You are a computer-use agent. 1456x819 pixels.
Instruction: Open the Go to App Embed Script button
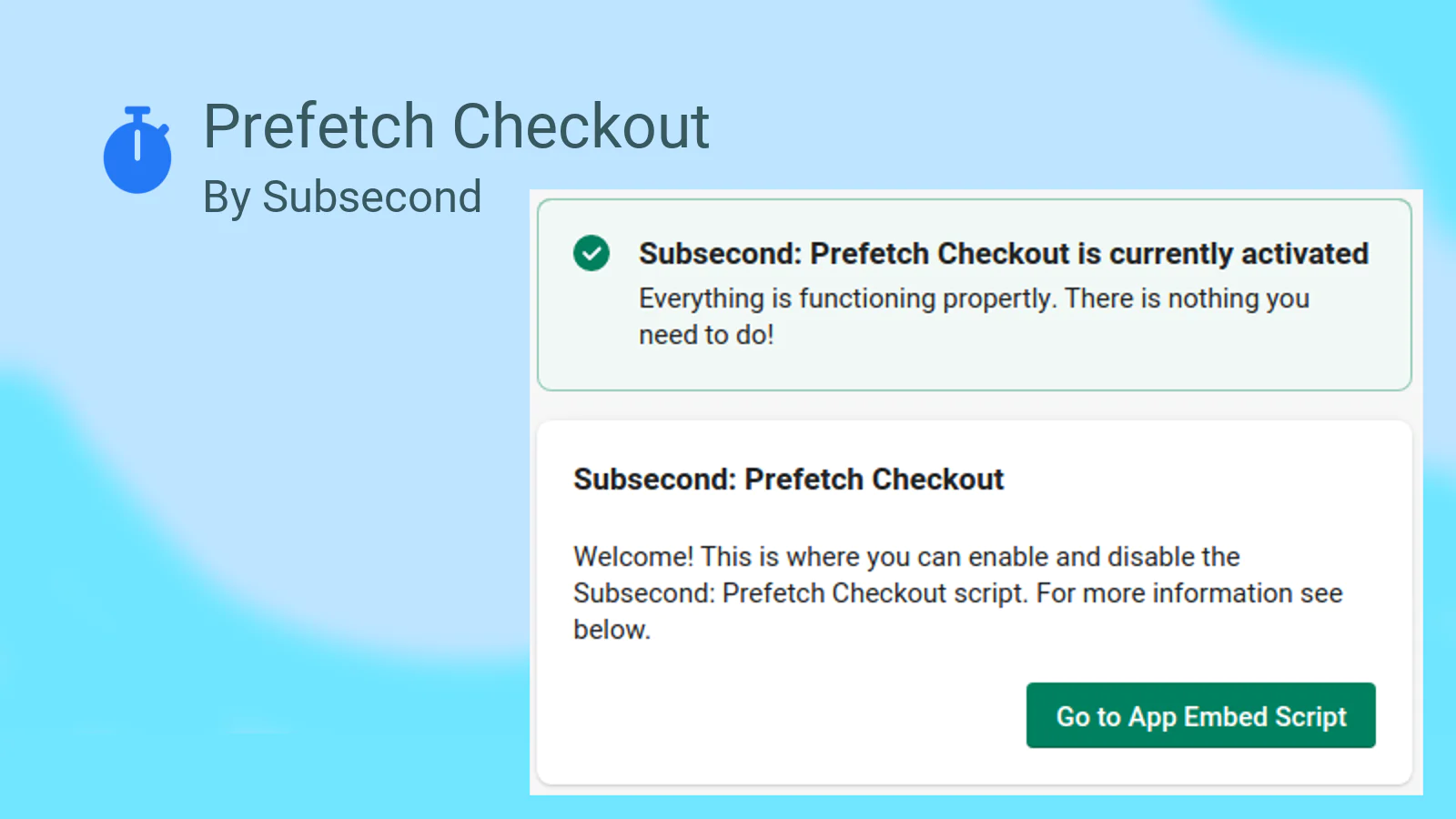point(1200,715)
